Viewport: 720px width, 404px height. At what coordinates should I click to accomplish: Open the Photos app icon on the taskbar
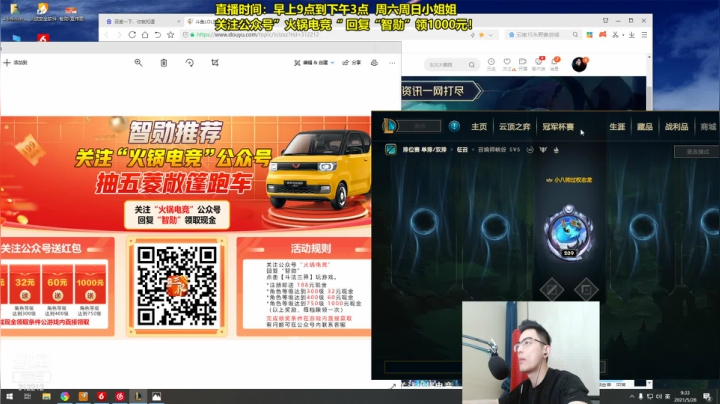157,397
